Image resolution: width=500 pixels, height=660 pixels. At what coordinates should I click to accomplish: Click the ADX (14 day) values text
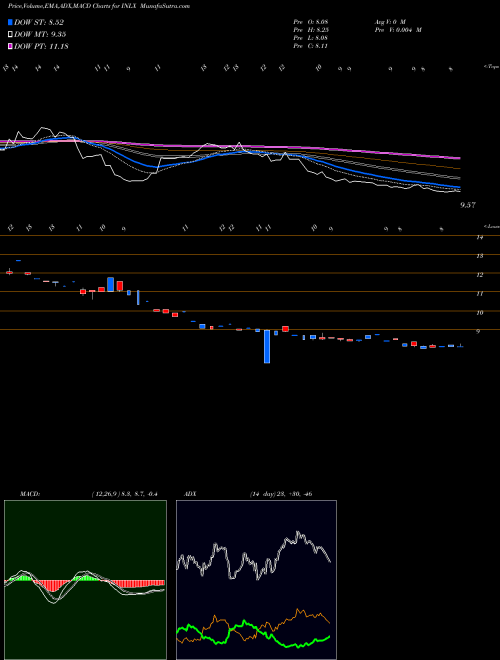pyautogui.click(x=280, y=494)
